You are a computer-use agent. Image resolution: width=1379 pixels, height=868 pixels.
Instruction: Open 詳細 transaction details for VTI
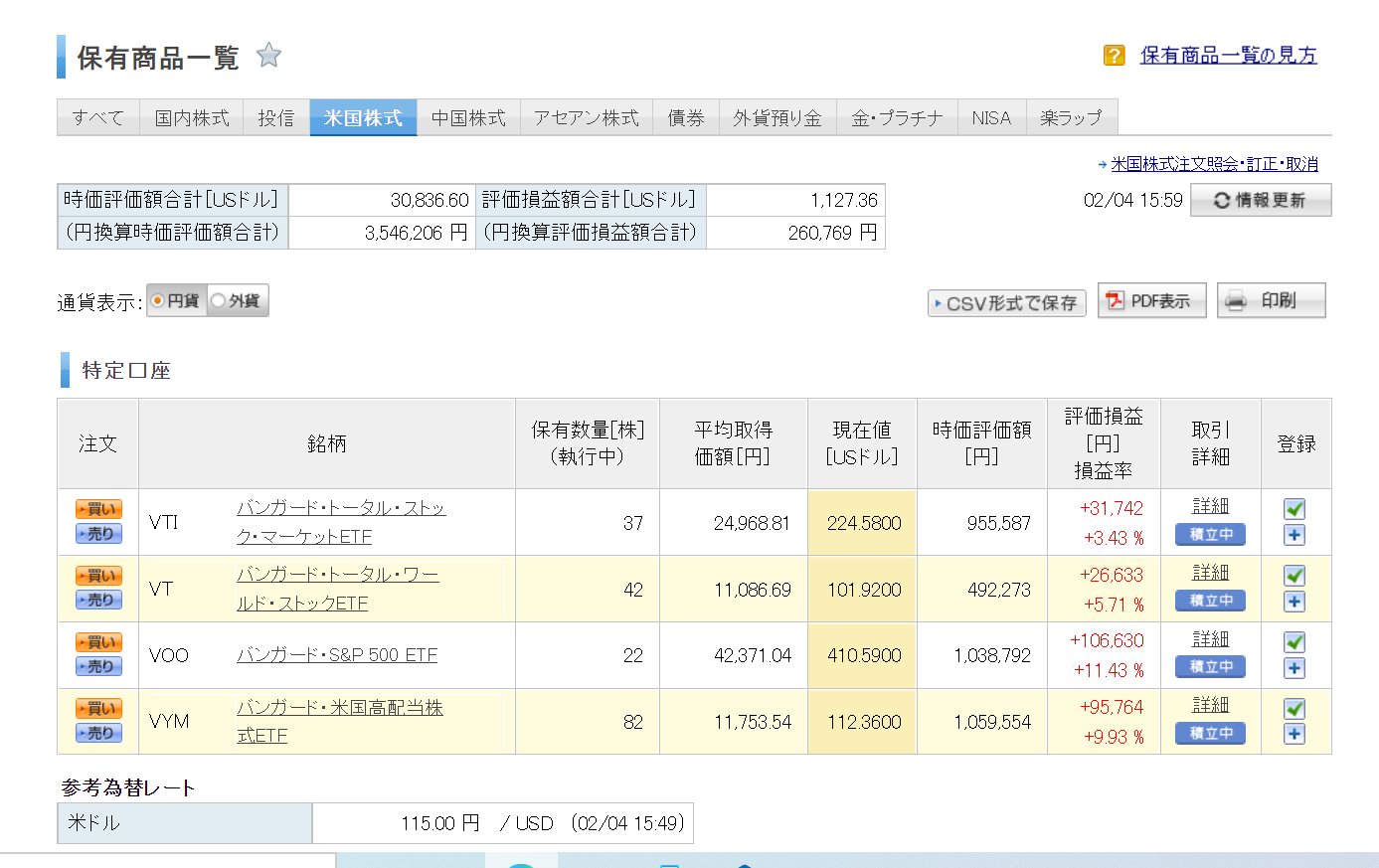pyautogui.click(x=1210, y=507)
